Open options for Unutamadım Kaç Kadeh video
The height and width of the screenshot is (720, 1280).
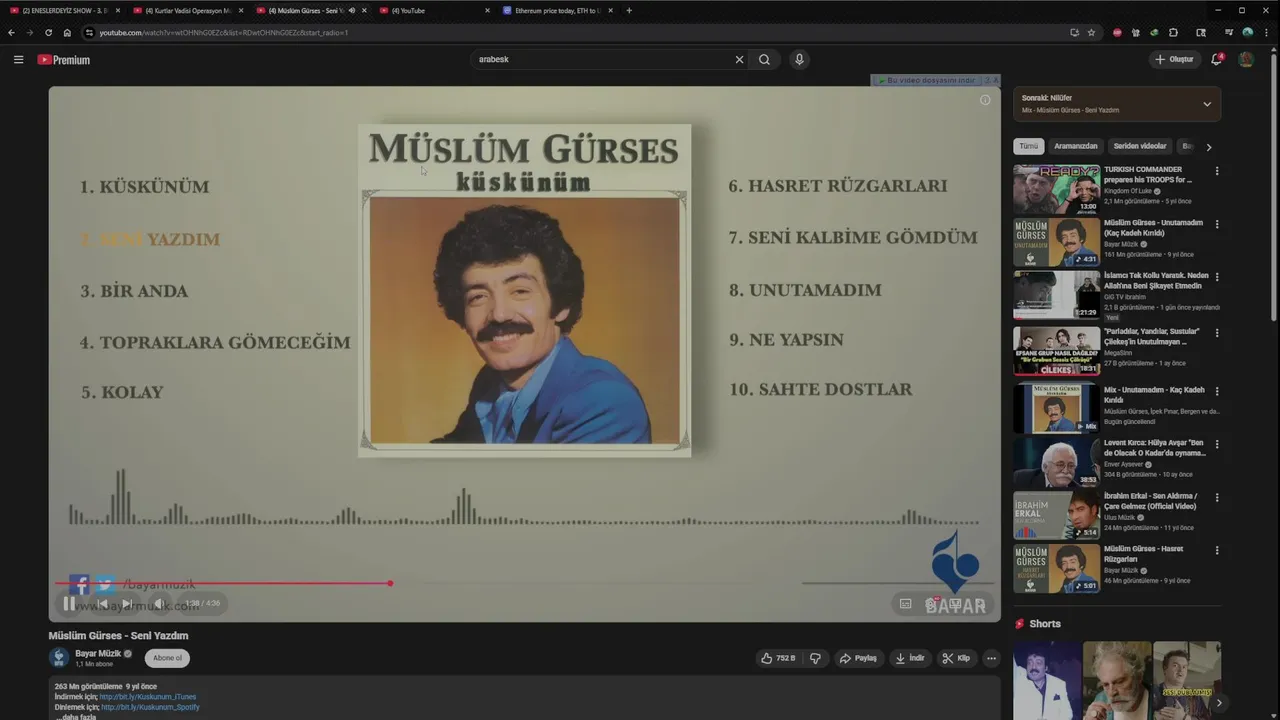tap(1217, 224)
